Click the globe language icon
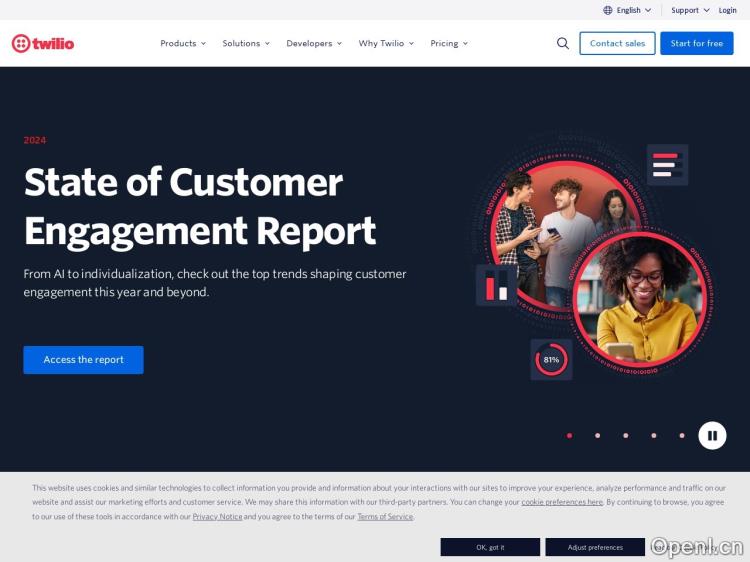 point(608,10)
